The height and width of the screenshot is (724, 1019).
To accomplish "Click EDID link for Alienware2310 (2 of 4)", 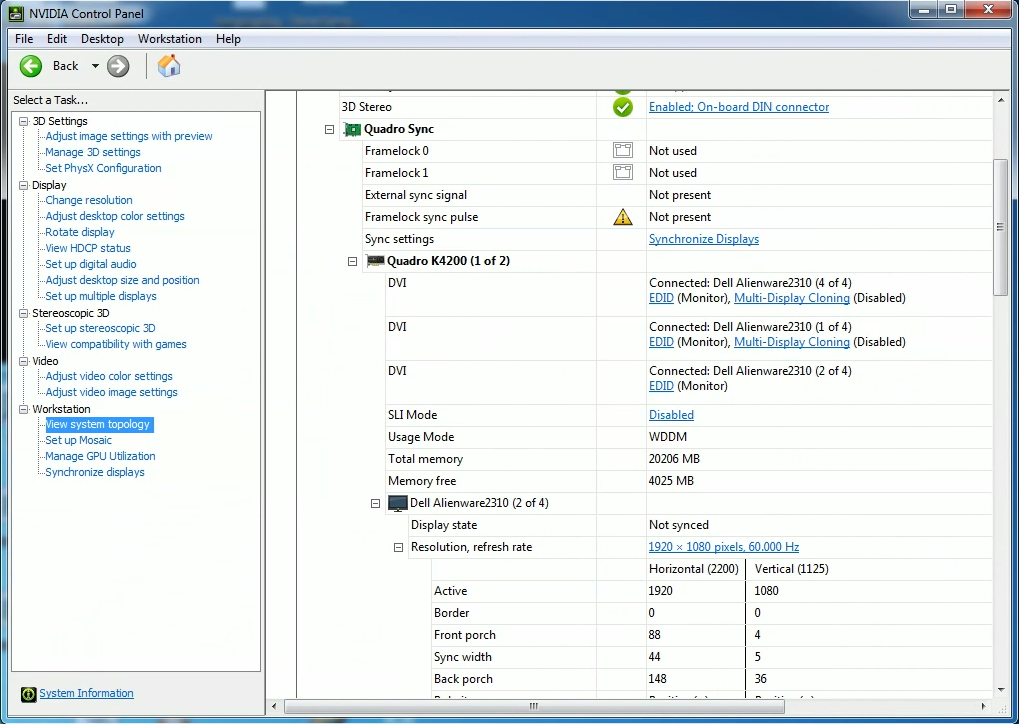I will 661,386.
